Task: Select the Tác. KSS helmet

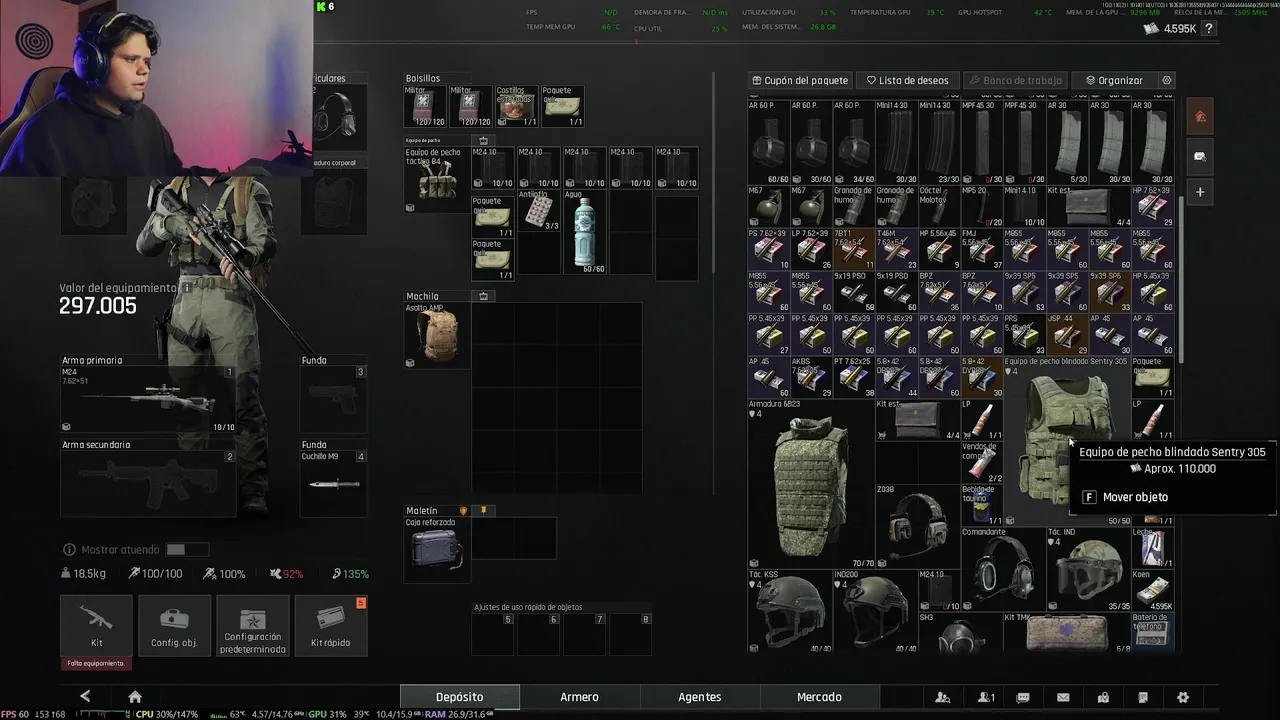Action: click(790, 611)
